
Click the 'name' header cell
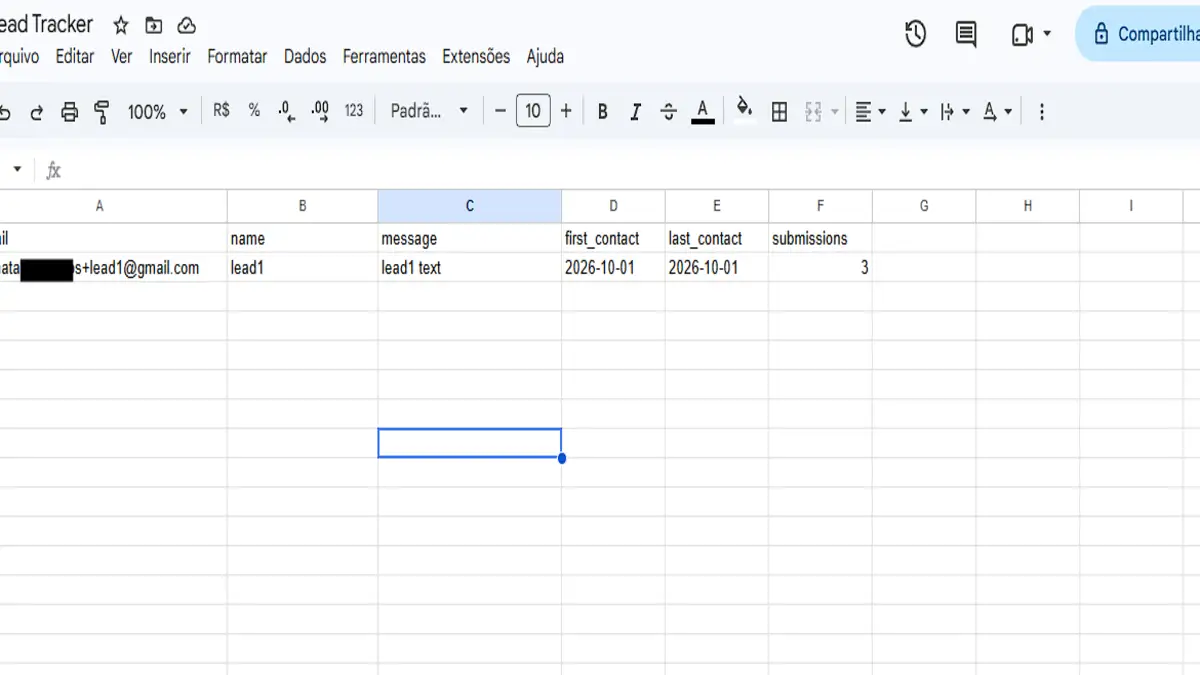click(x=302, y=238)
